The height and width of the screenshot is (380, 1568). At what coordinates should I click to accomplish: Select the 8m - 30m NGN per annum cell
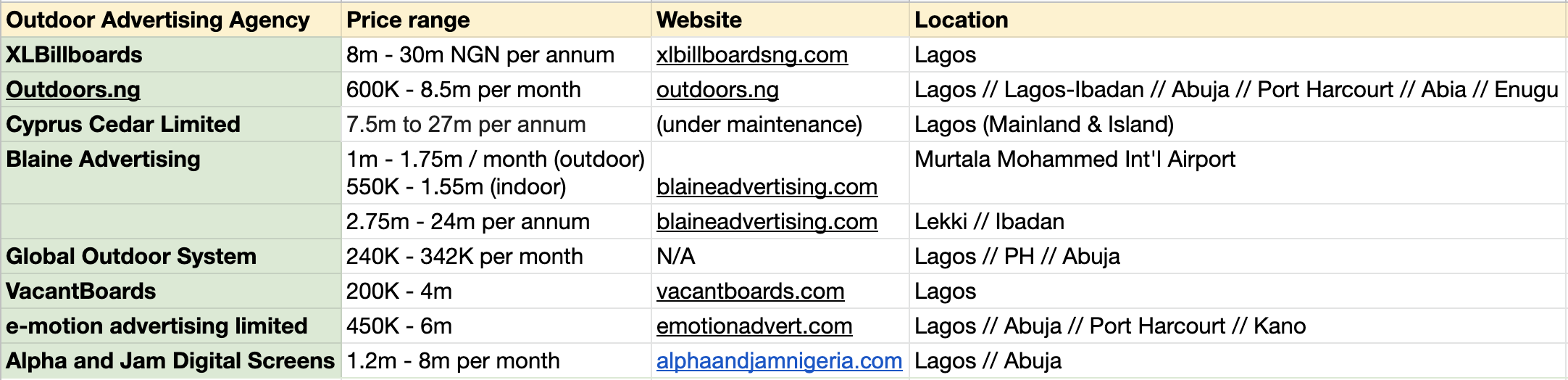[x=496, y=55]
